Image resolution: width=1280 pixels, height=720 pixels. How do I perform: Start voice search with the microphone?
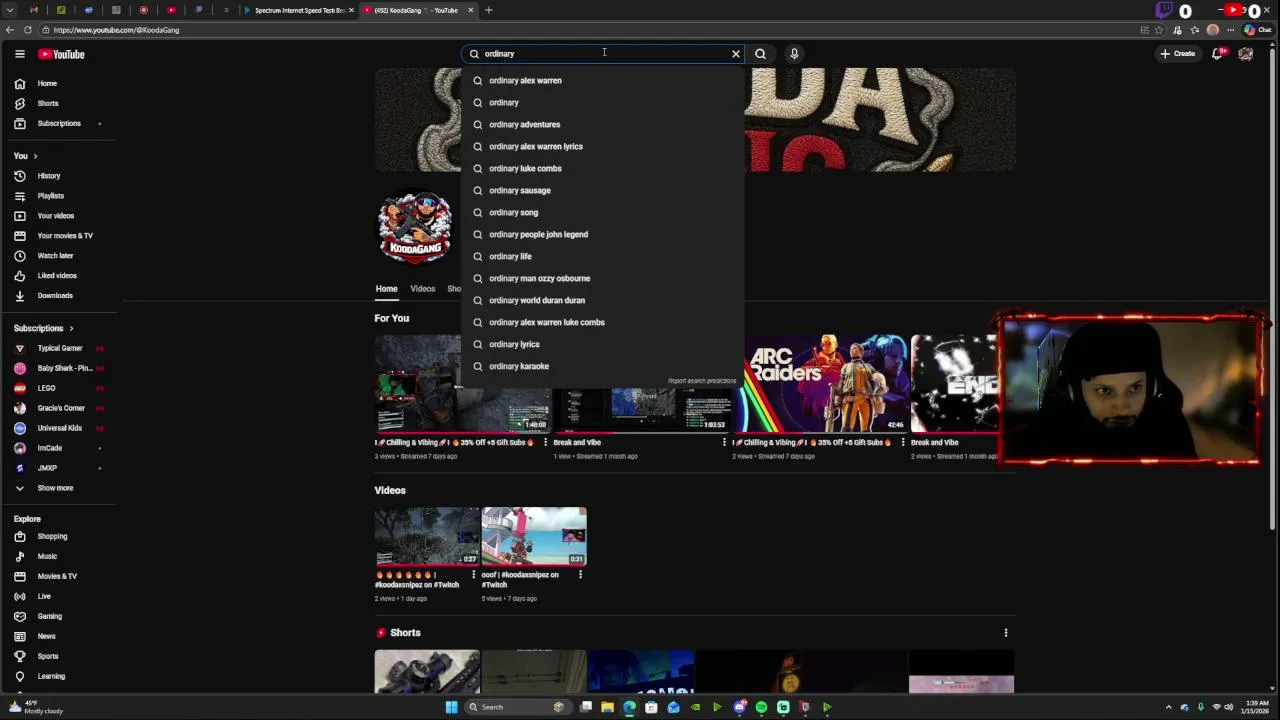coord(794,54)
